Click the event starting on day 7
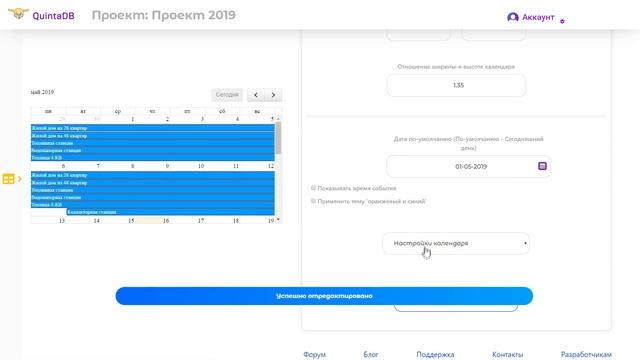 pyautogui.click(x=171, y=212)
